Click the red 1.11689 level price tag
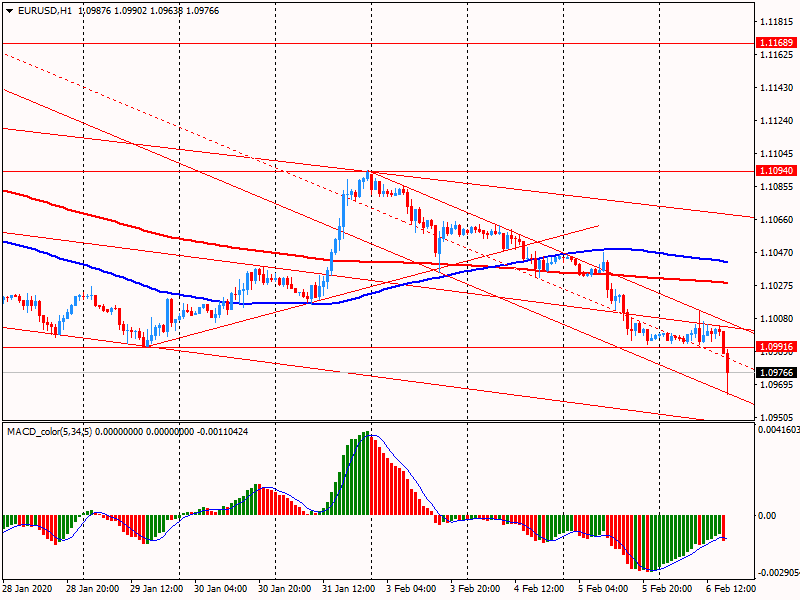This screenshot has height=600, width=800. tap(776, 43)
